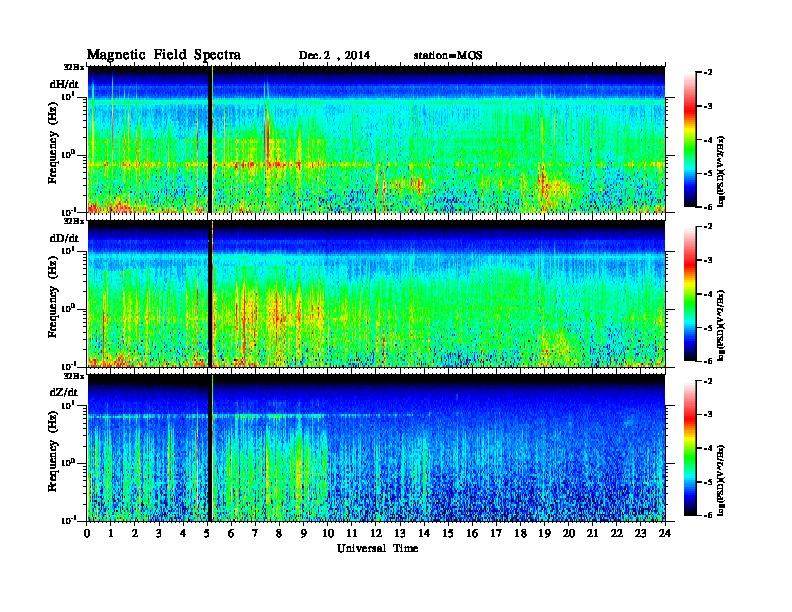Click the "-5" value on dD/dt color scale
The image size is (792, 612).
click(x=708, y=328)
